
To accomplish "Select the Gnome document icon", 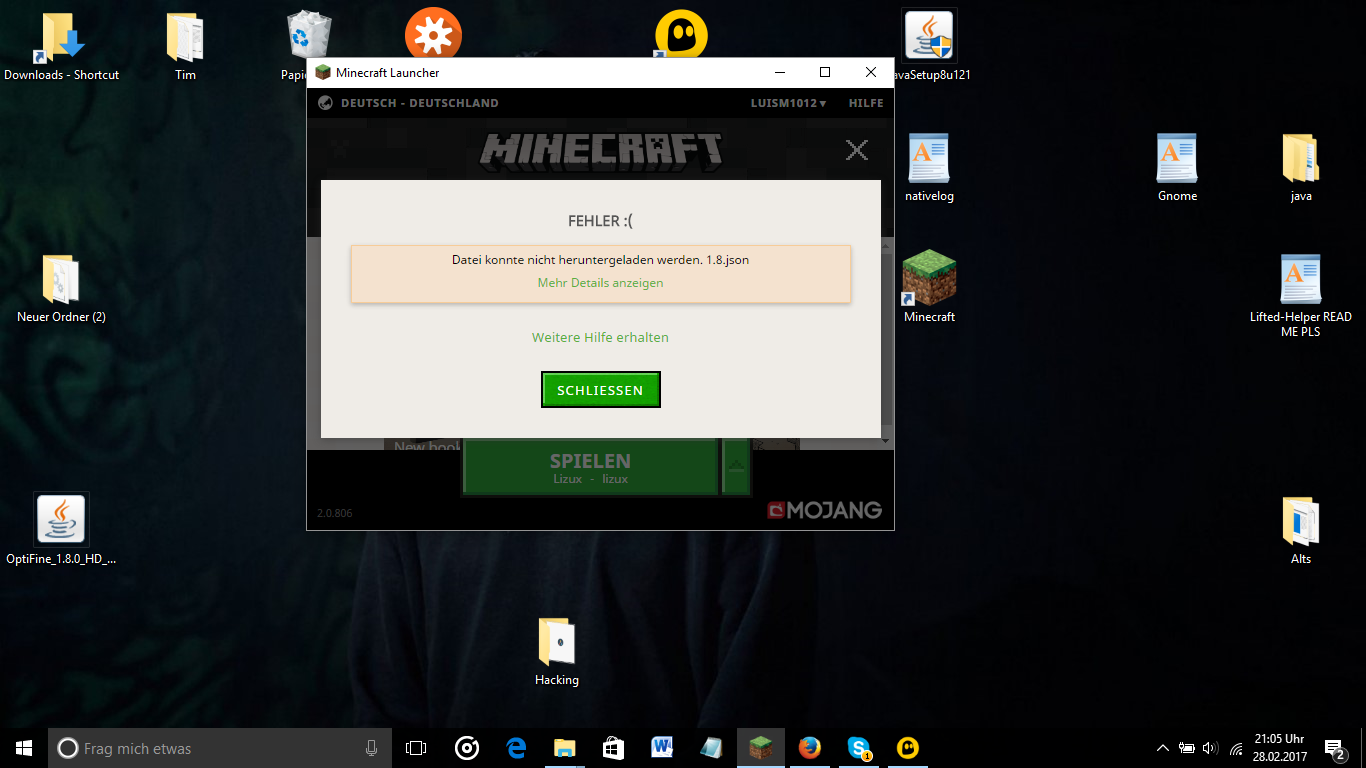I will (1177, 168).
